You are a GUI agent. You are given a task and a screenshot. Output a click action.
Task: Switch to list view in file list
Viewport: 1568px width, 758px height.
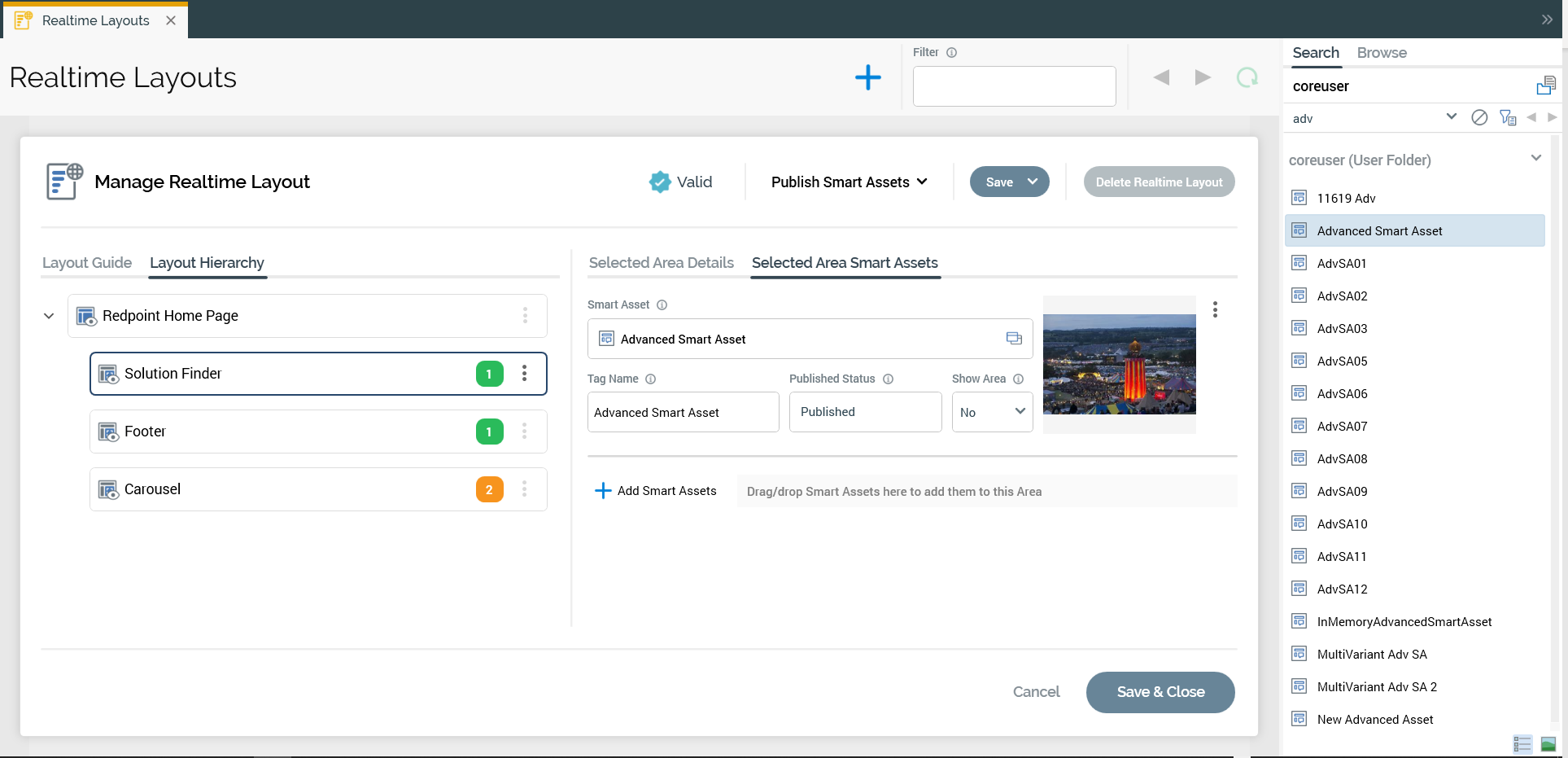pos(1522,743)
